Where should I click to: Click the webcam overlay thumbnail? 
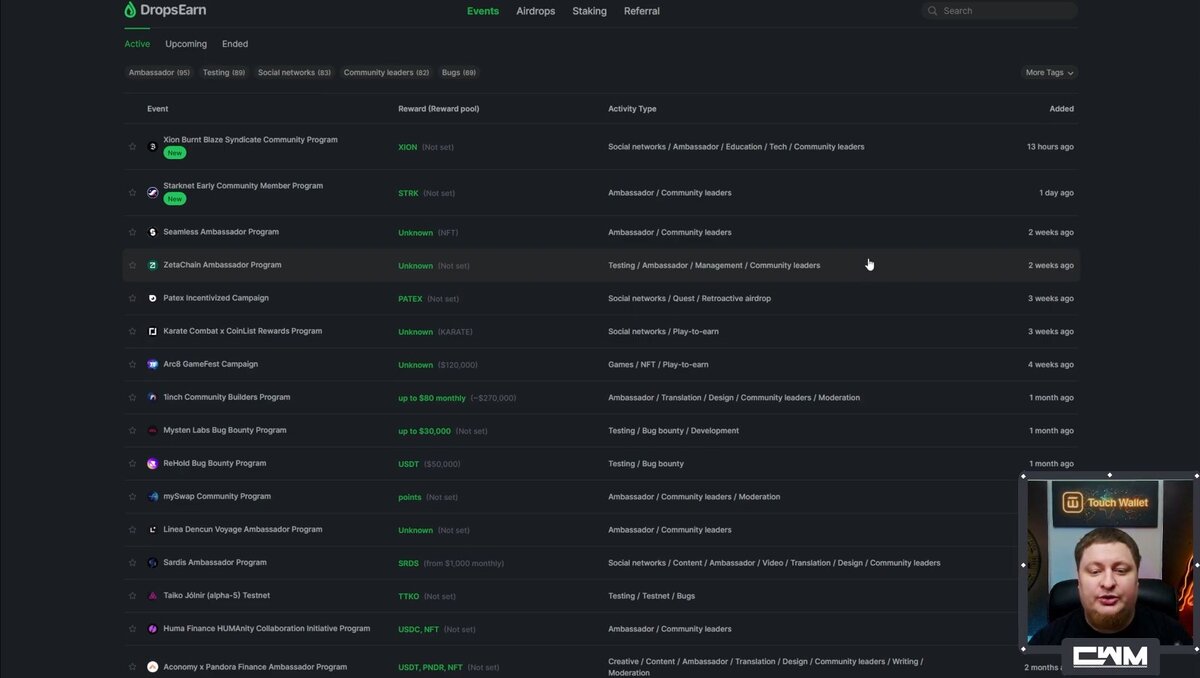click(1109, 561)
